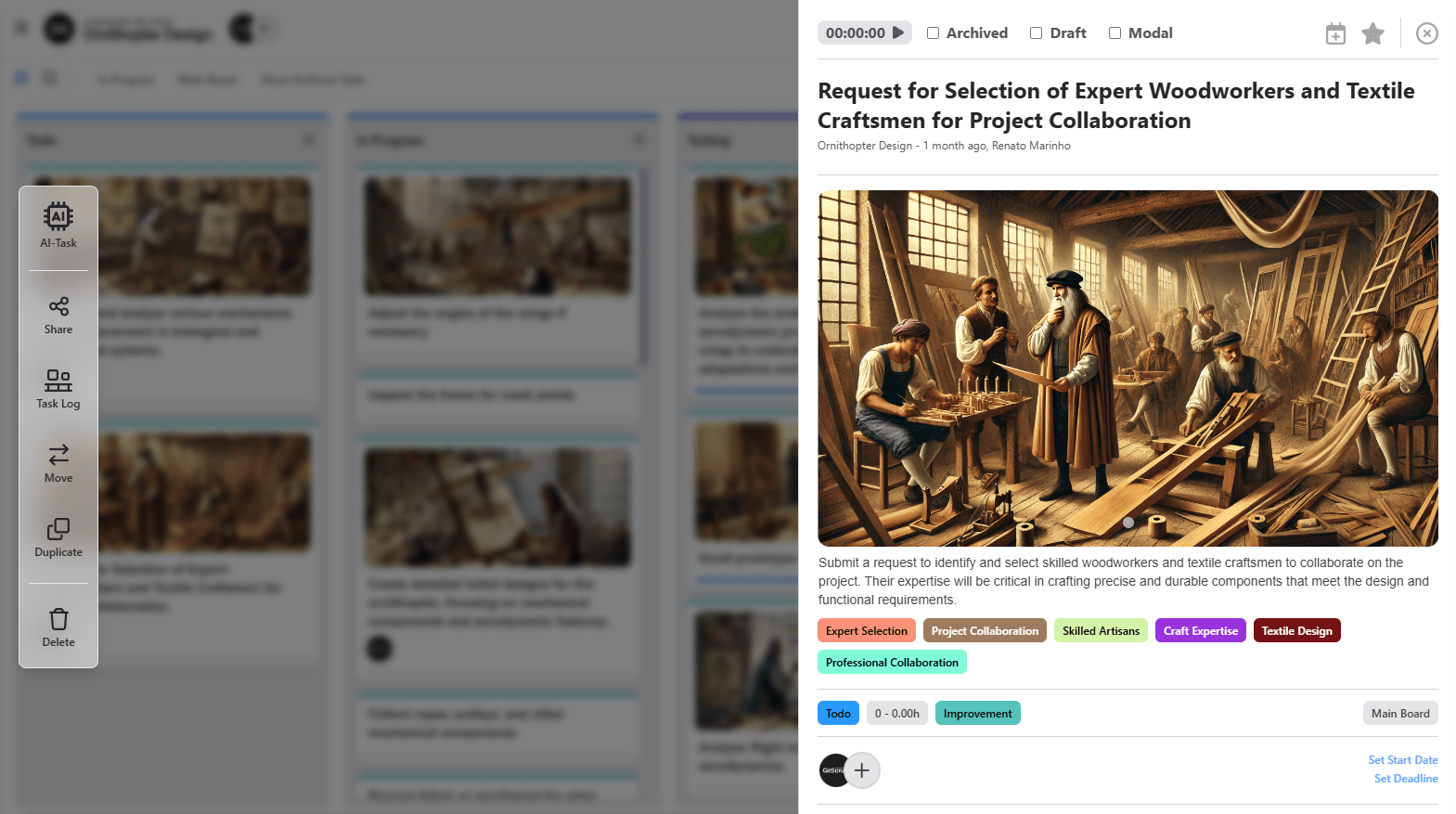Enable the Archived checkbox

[933, 33]
